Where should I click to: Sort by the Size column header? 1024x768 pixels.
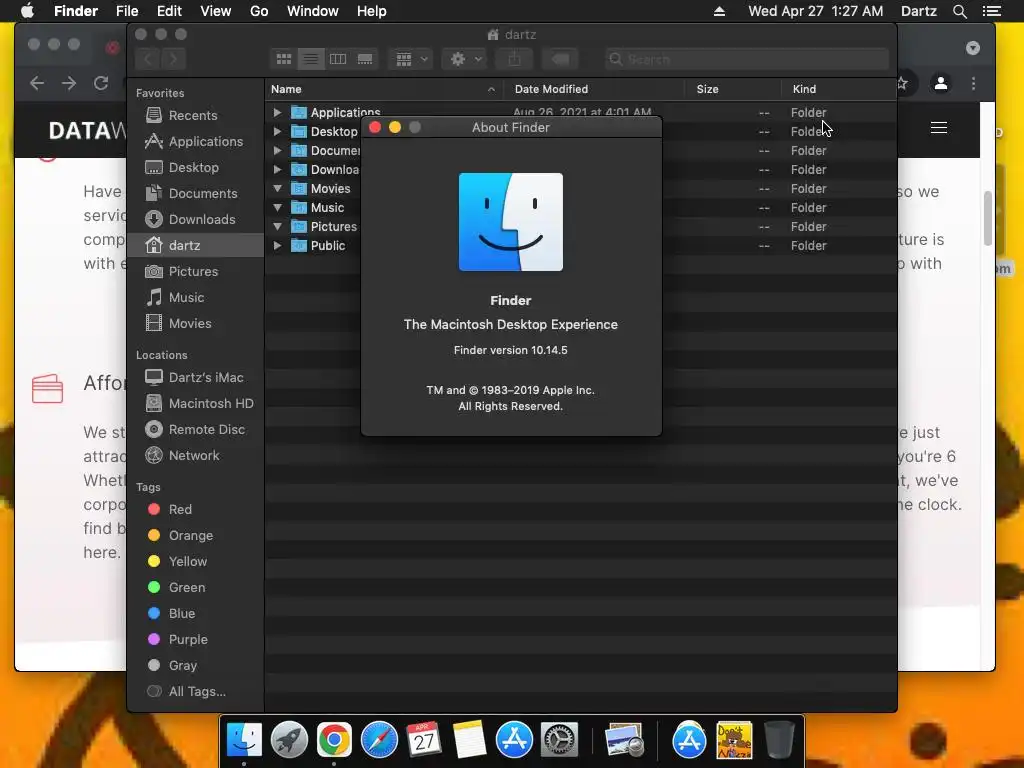click(733, 89)
